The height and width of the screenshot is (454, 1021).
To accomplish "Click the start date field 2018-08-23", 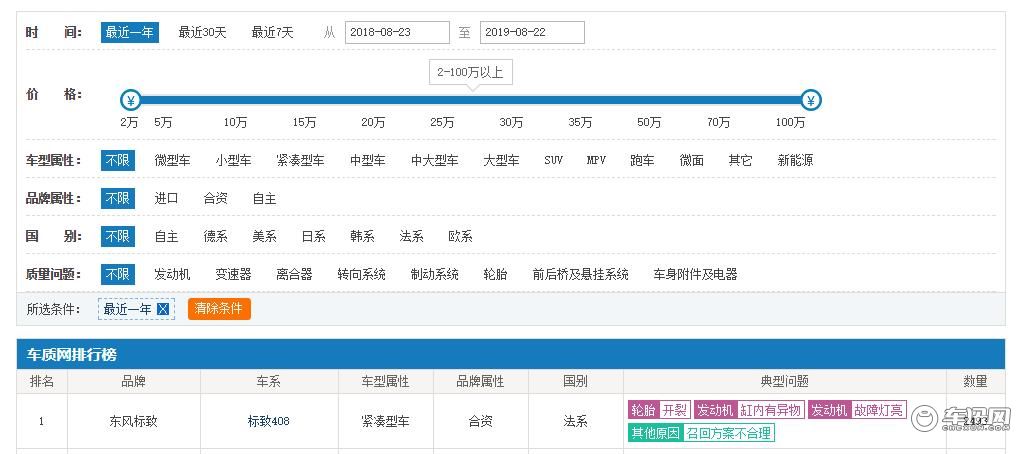I will [397, 32].
